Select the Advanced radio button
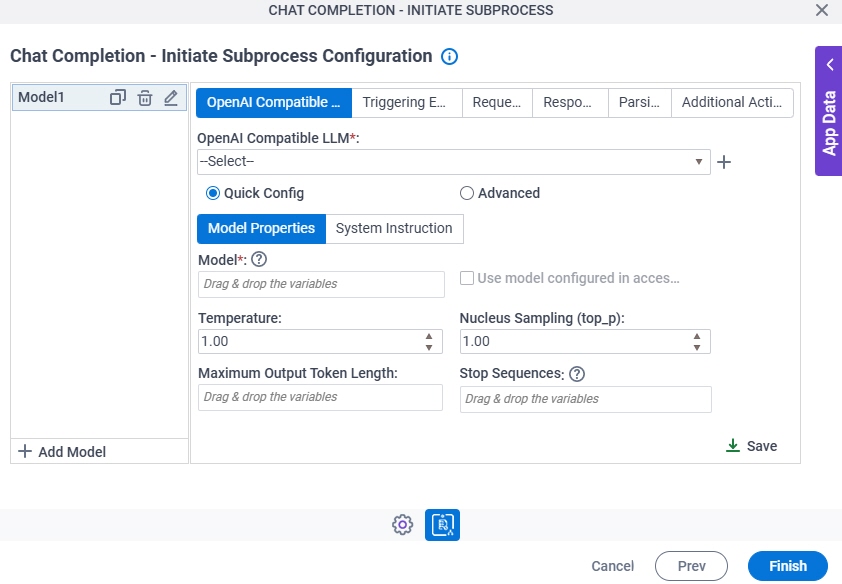Image resolution: width=842 pixels, height=584 pixels. click(x=467, y=193)
